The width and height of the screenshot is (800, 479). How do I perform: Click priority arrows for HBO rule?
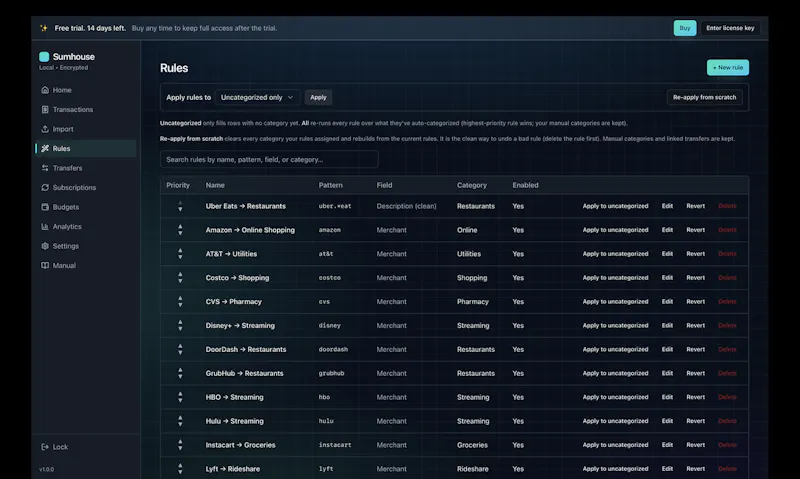(180, 397)
